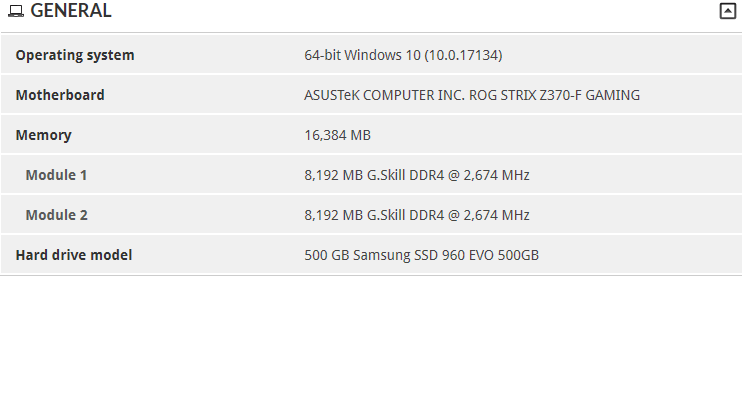Select the Motherboard row label
742x397 pixels.
[x=60, y=95]
